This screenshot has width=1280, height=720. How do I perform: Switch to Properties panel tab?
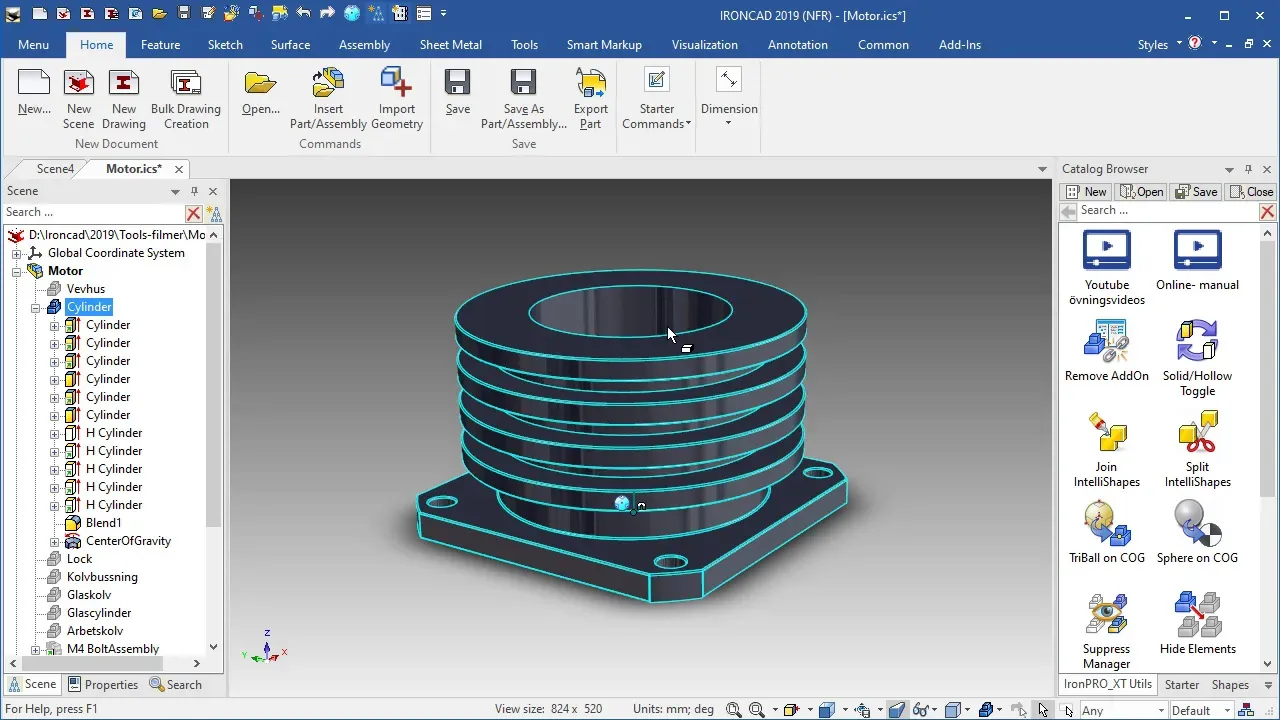click(103, 685)
